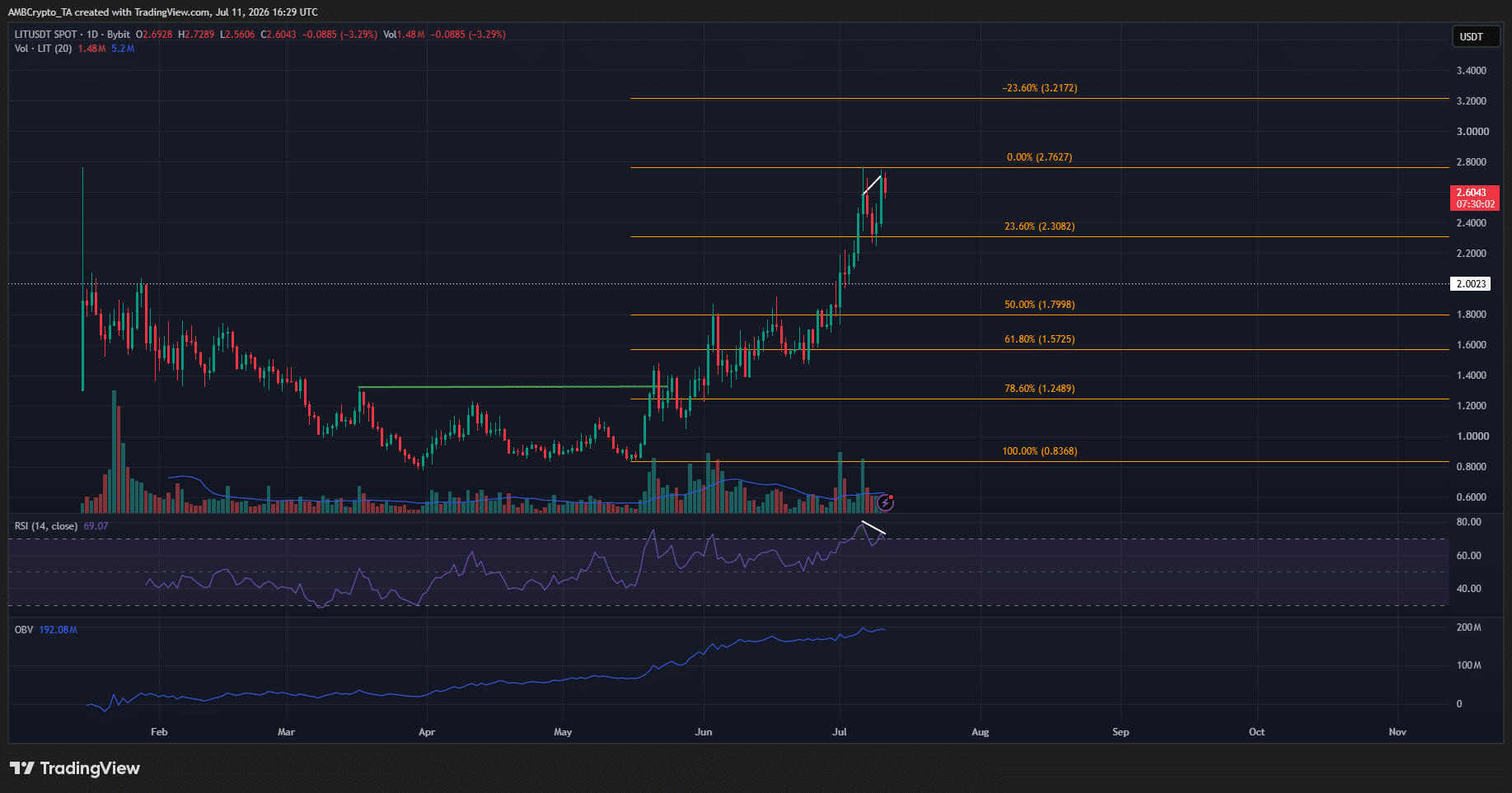
Task: Click the current price label 2.6043
Action: [1474, 198]
